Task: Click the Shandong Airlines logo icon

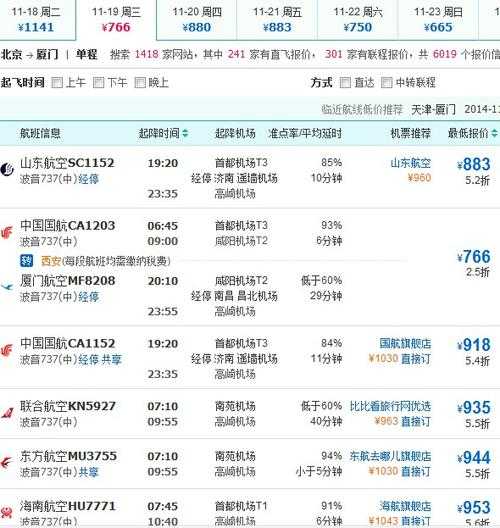Action: coord(7,169)
